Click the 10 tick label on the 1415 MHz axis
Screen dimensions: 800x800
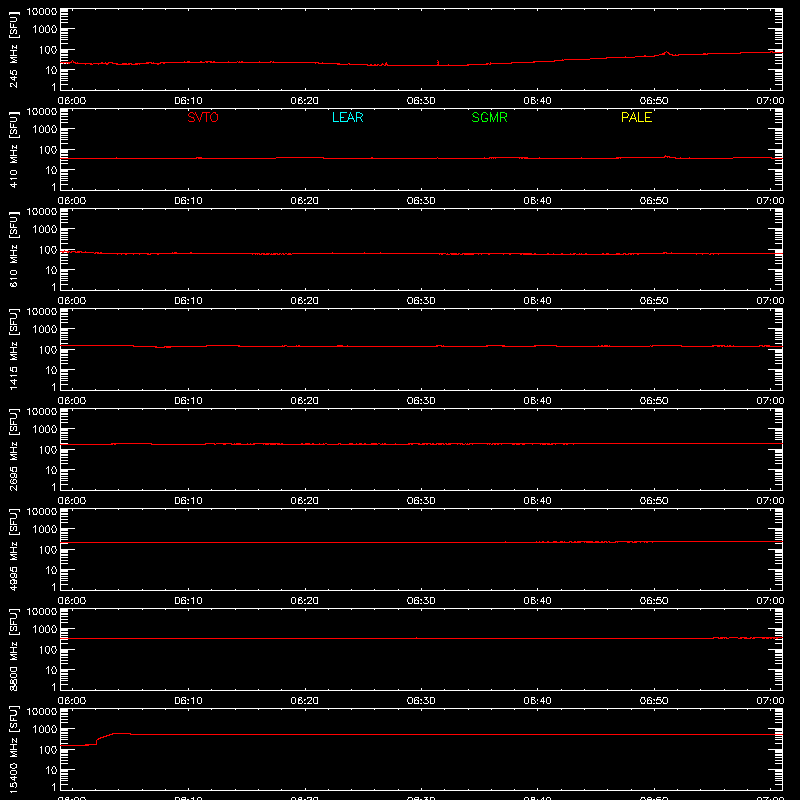[51, 370]
